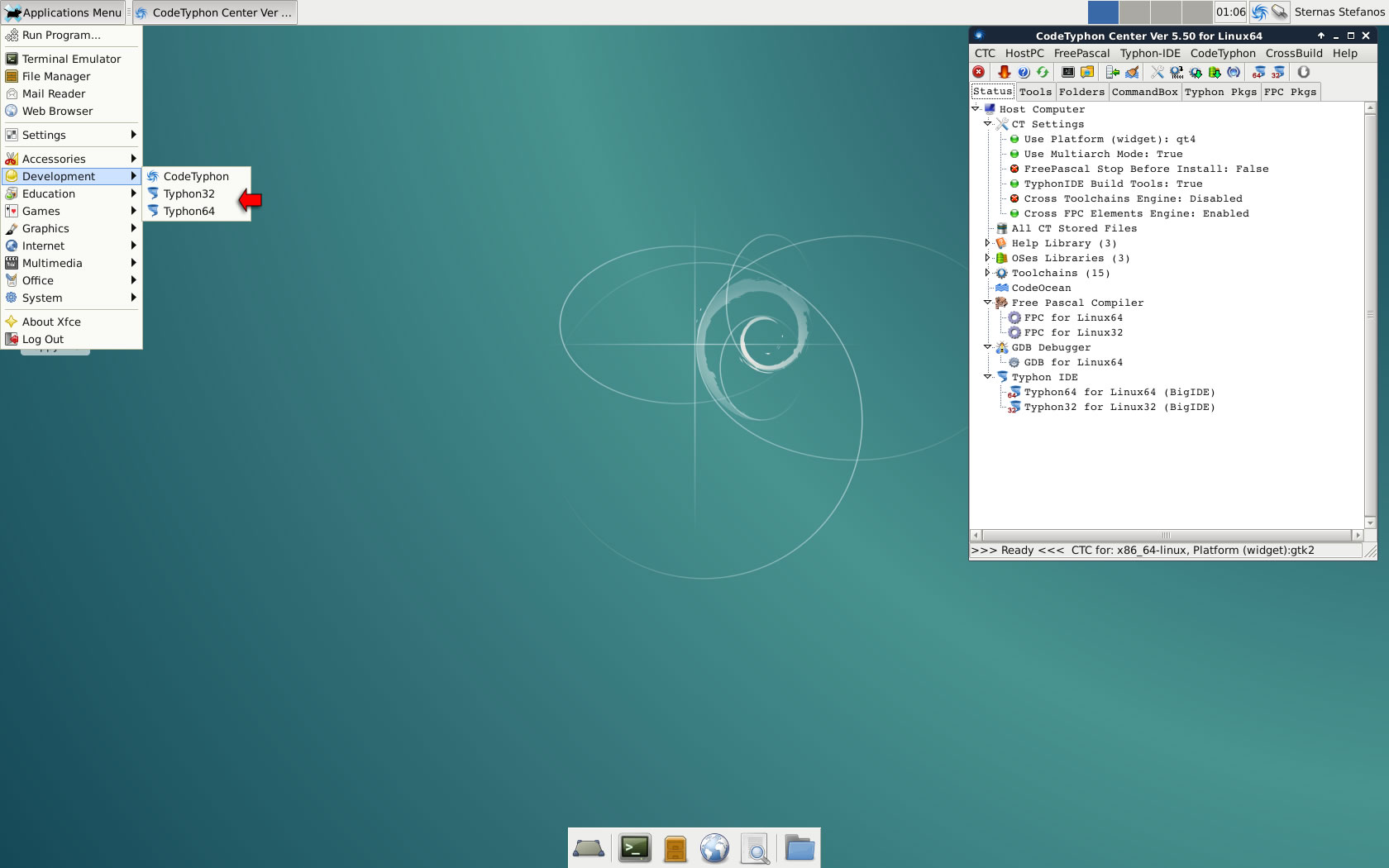Click the green refresh arrows icon
This screenshot has width=1389, height=868.
pyautogui.click(x=1043, y=72)
